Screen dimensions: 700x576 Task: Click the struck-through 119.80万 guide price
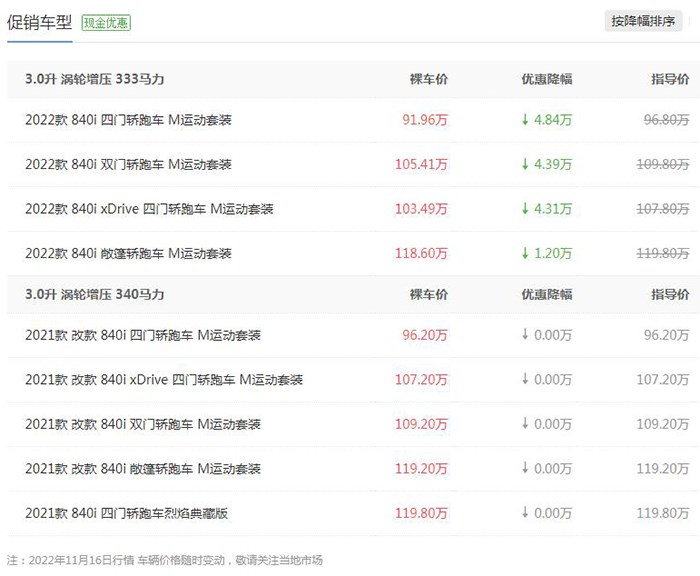[x=663, y=254]
